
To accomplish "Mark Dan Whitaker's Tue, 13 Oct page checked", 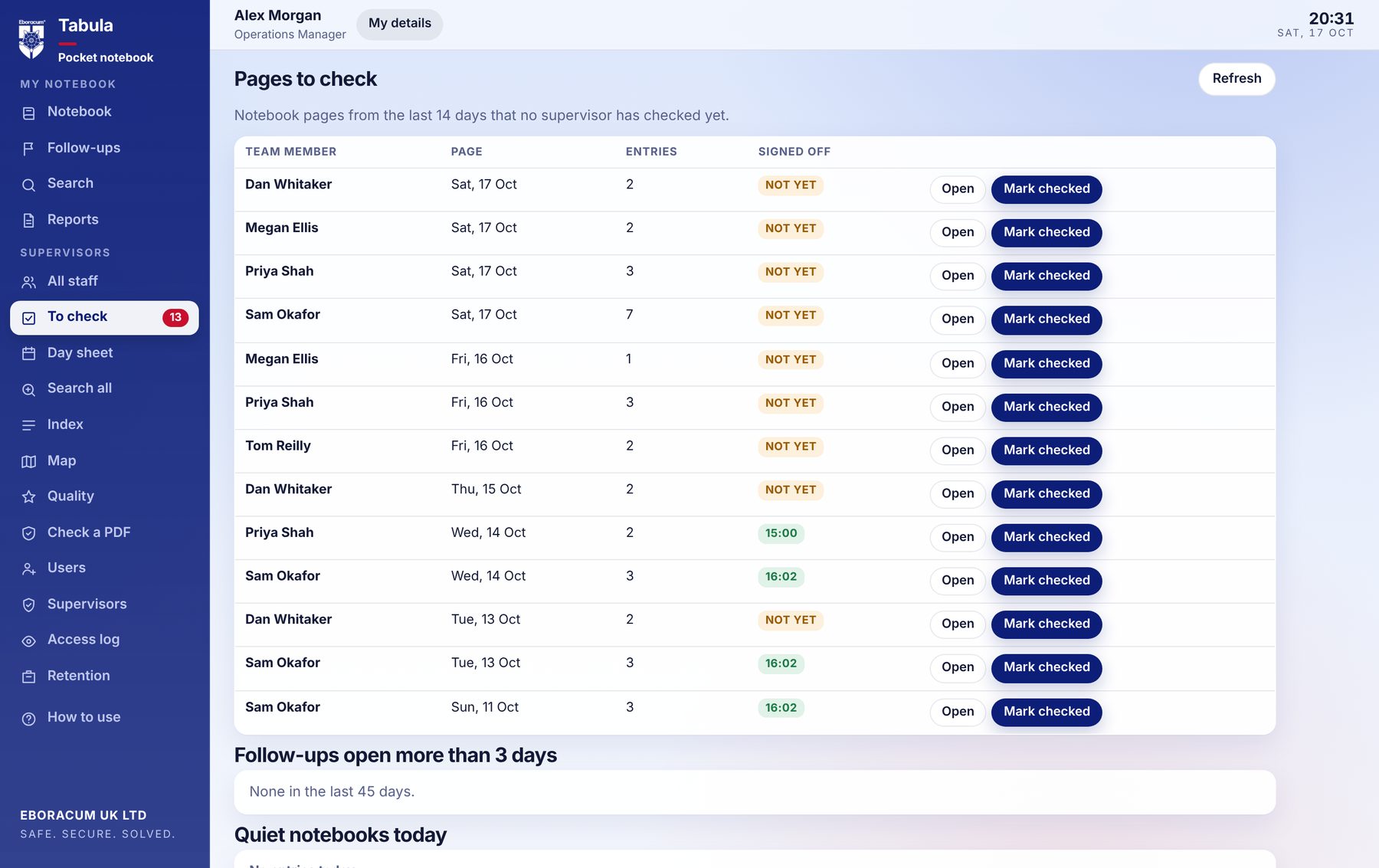I will pyautogui.click(x=1047, y=624).
